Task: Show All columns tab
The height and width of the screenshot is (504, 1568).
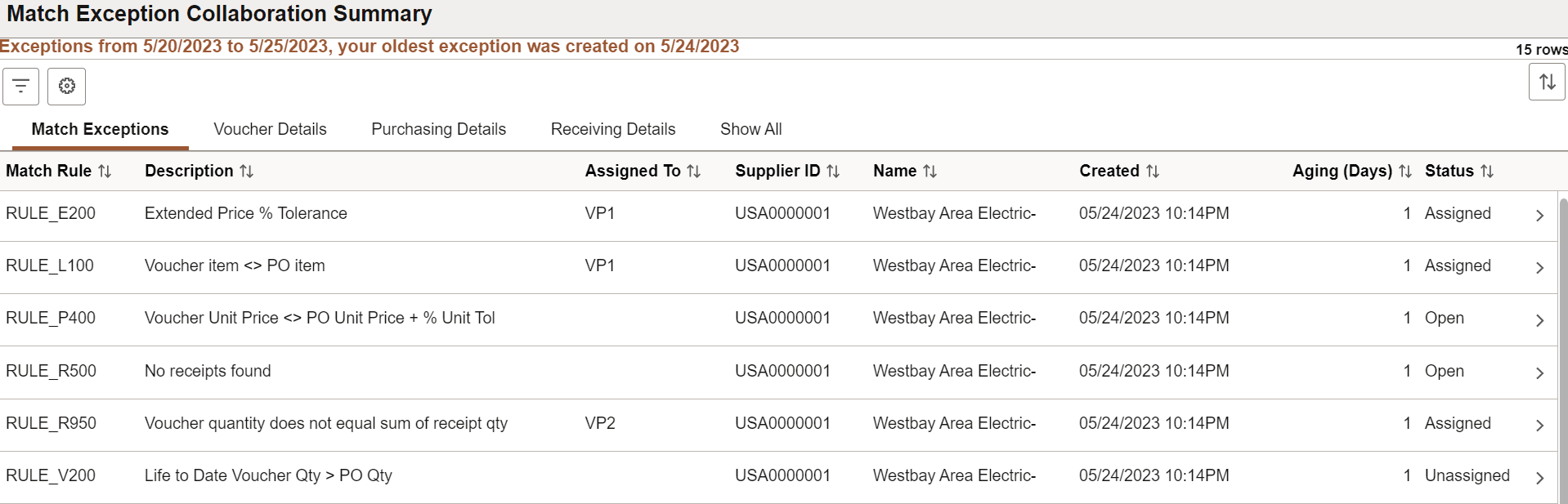Action: 750,129
